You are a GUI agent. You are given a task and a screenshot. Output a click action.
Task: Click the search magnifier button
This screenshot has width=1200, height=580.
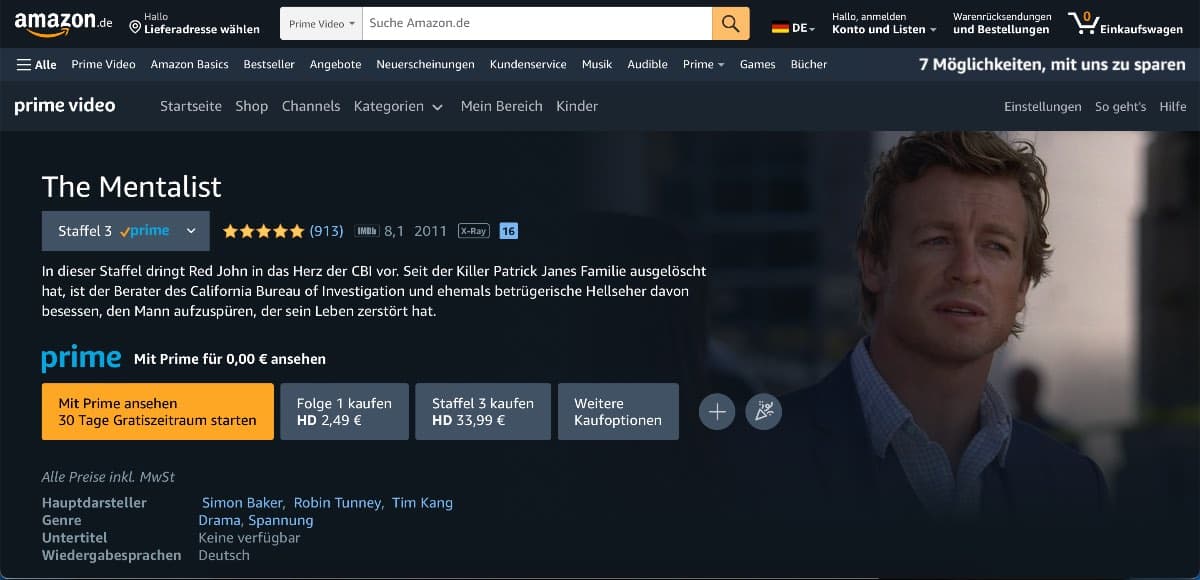pos(731,23)
